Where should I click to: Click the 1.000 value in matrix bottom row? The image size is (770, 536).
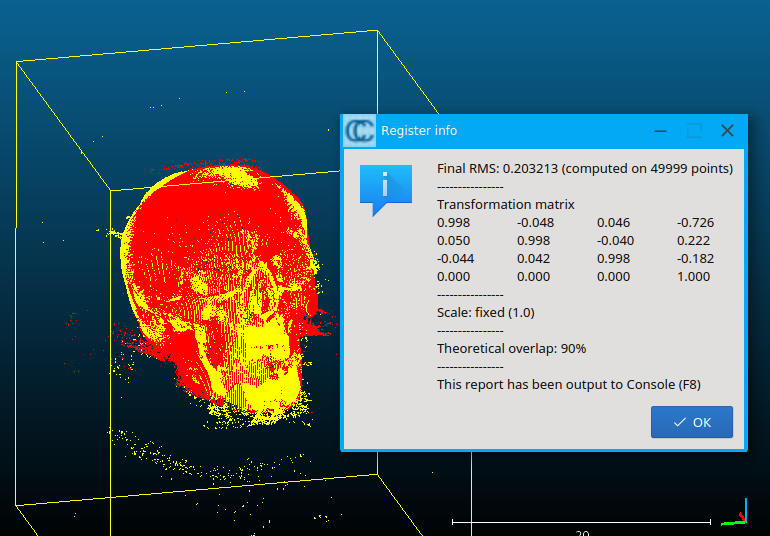[x=693, y=276]
